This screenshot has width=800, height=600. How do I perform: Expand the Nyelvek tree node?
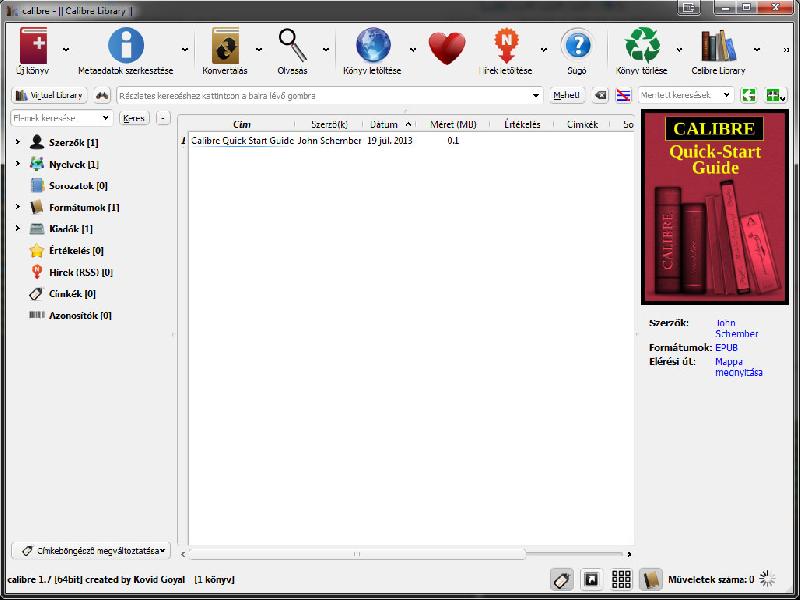point(18,163)
